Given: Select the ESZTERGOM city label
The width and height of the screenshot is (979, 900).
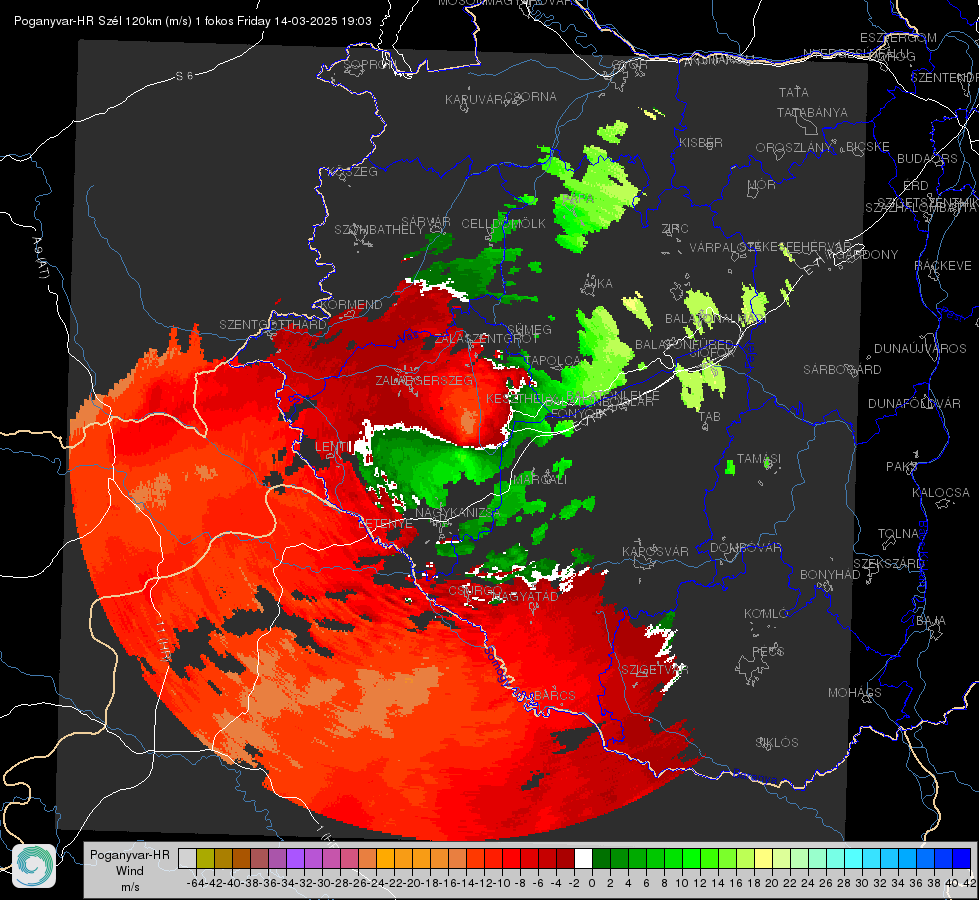Looking at the screenshot, I should coord(898,38).
